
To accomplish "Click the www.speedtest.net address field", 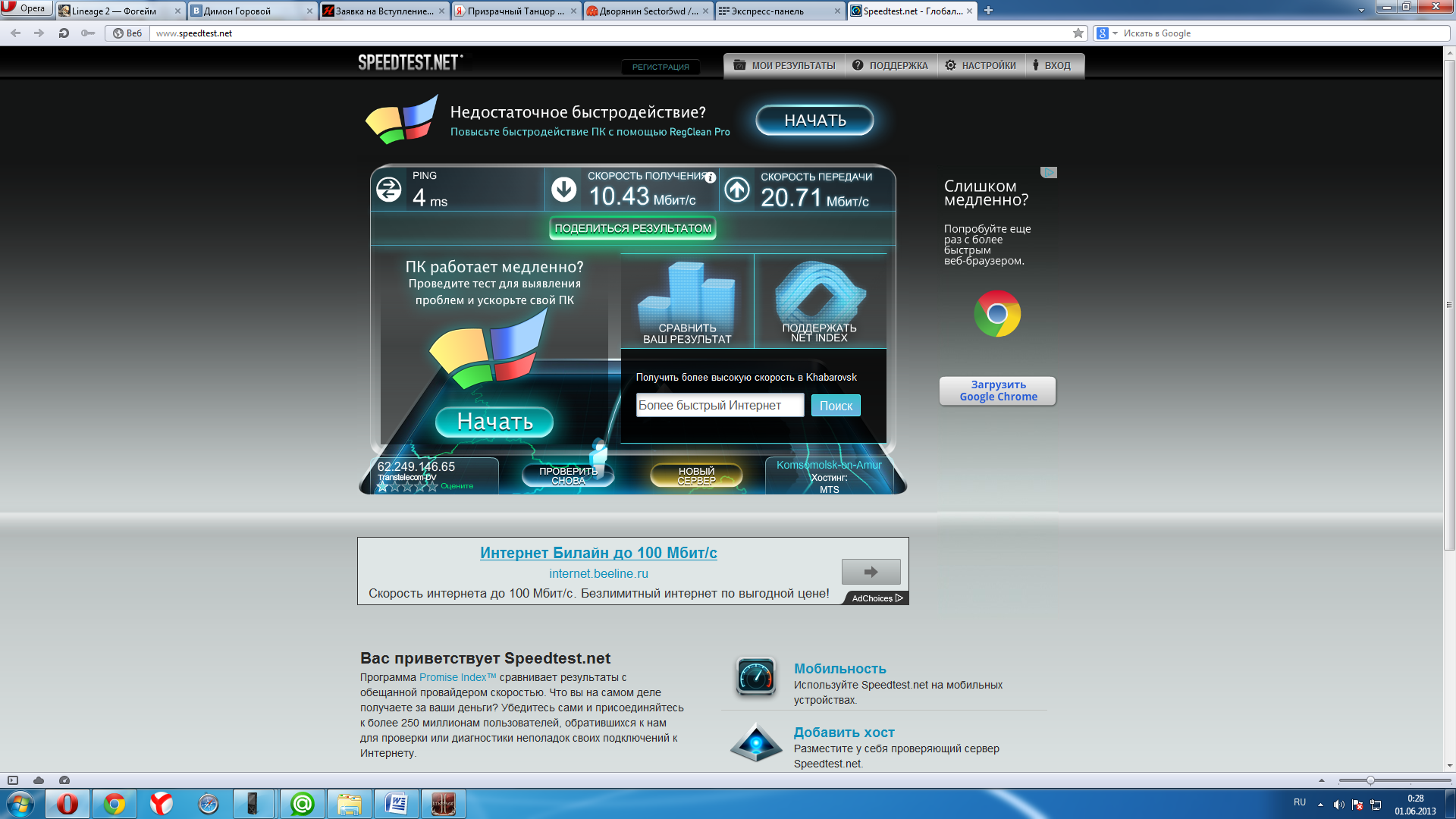I will tap(610, 33).
